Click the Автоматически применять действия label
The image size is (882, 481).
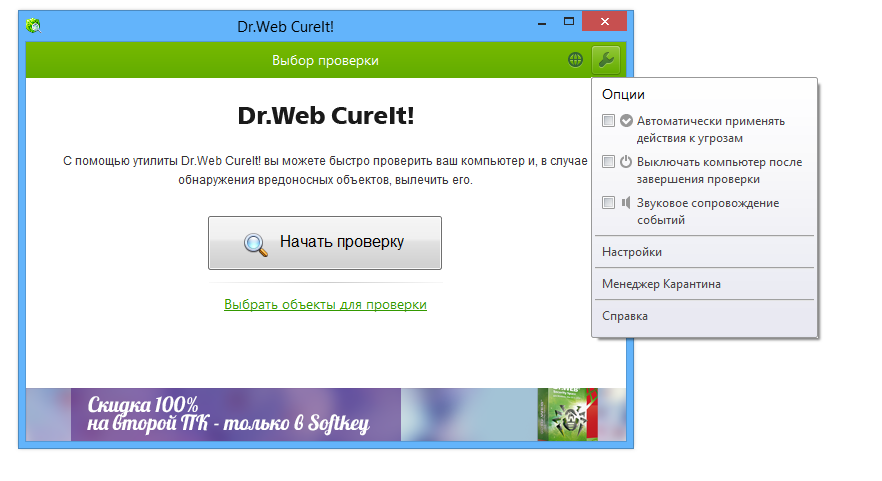pyautogui.click(x=710, y=129)
